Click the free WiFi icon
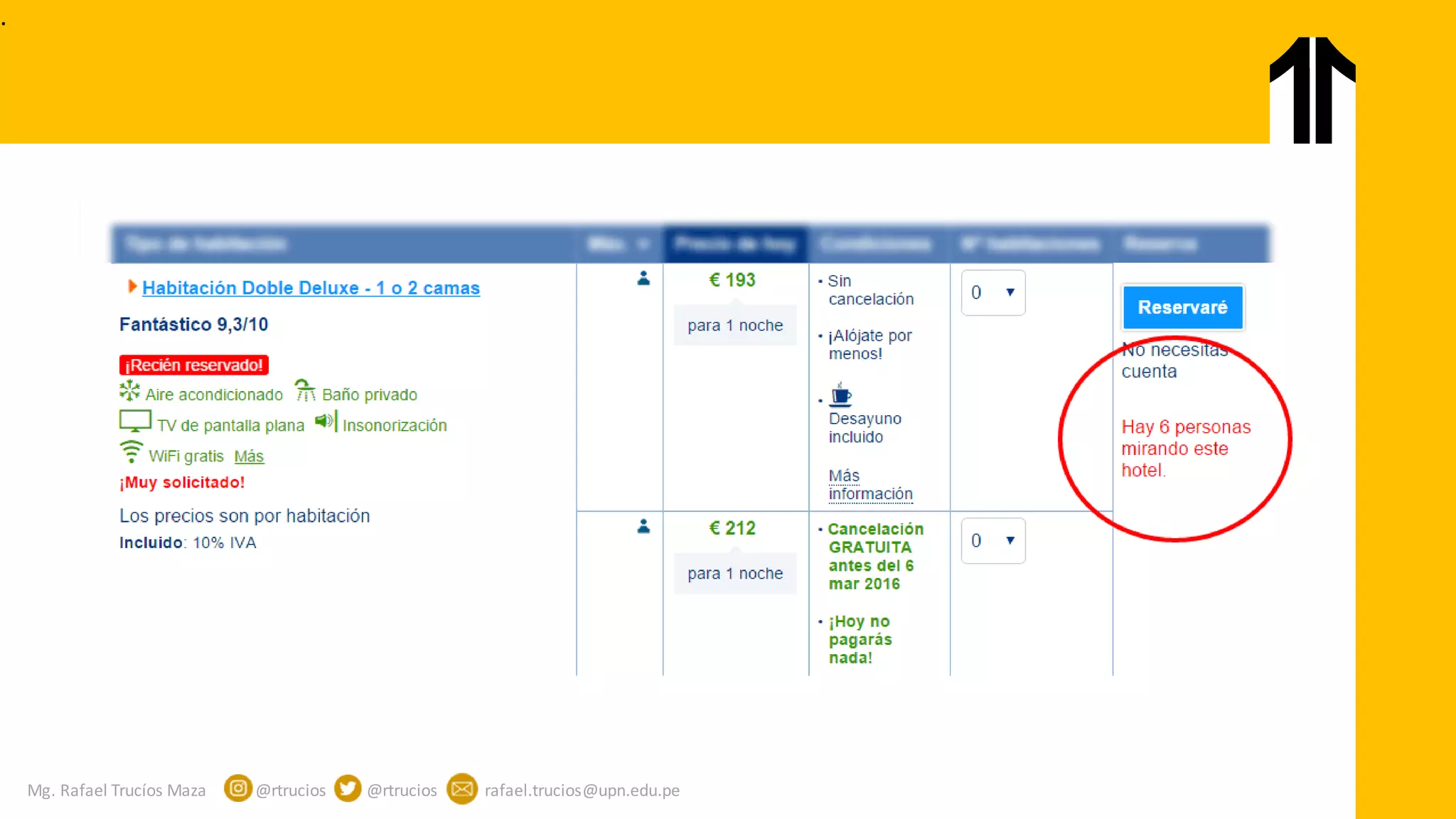Viewport: 1456px width, 819px height. [131, 452]
